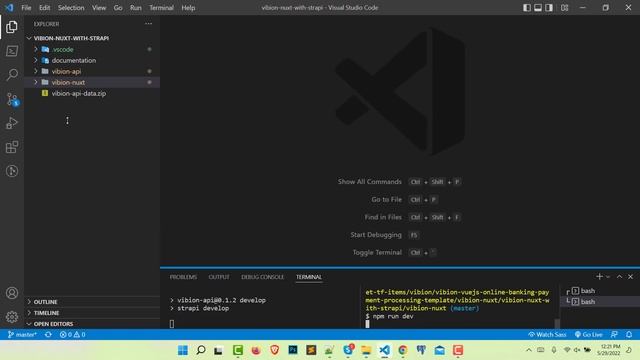Open Explorer's more actions ellipsis

pos(149,24)
